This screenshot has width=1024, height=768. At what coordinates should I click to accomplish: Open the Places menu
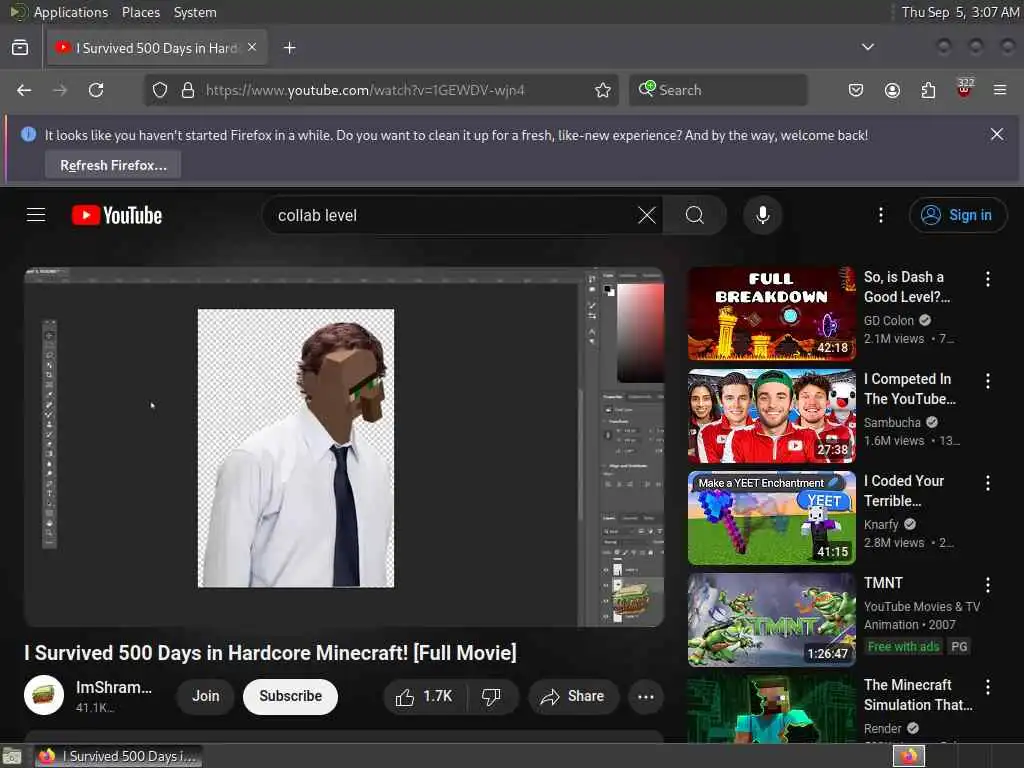(x=140, y=12)
